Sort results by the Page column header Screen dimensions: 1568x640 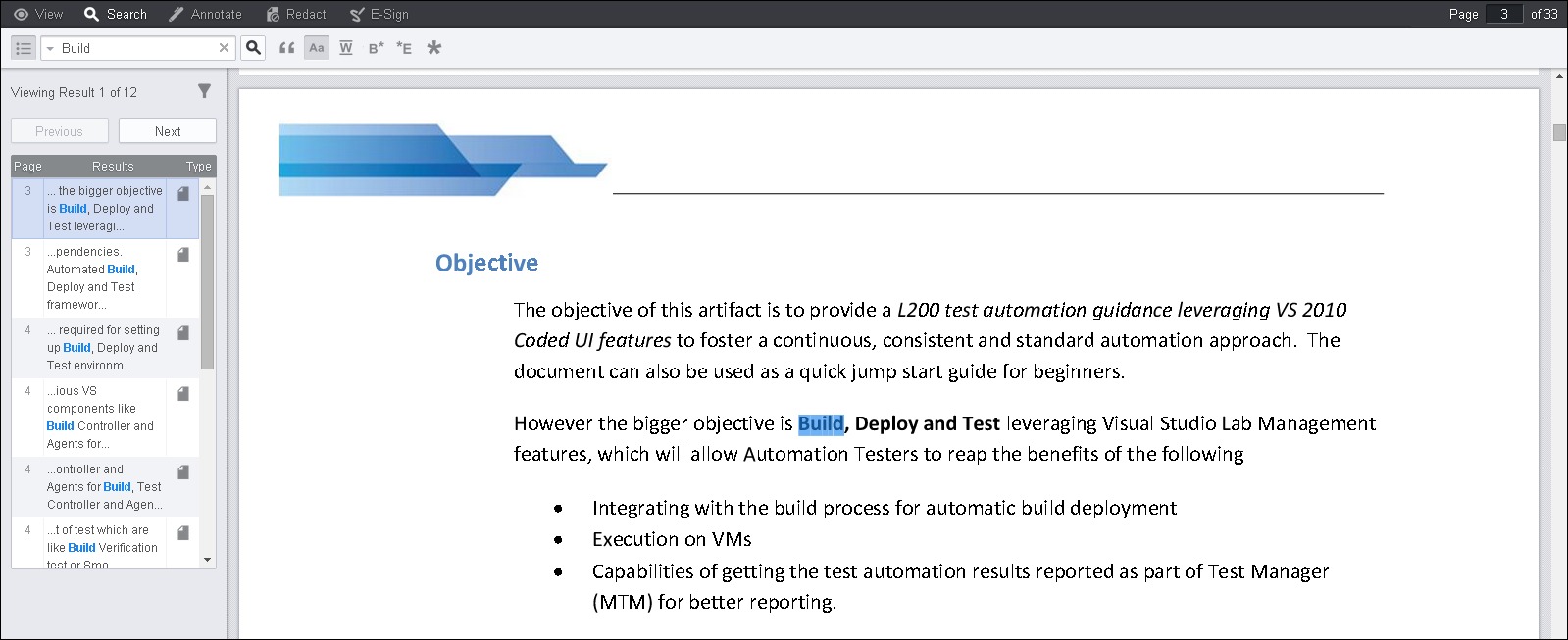point(27,167)
